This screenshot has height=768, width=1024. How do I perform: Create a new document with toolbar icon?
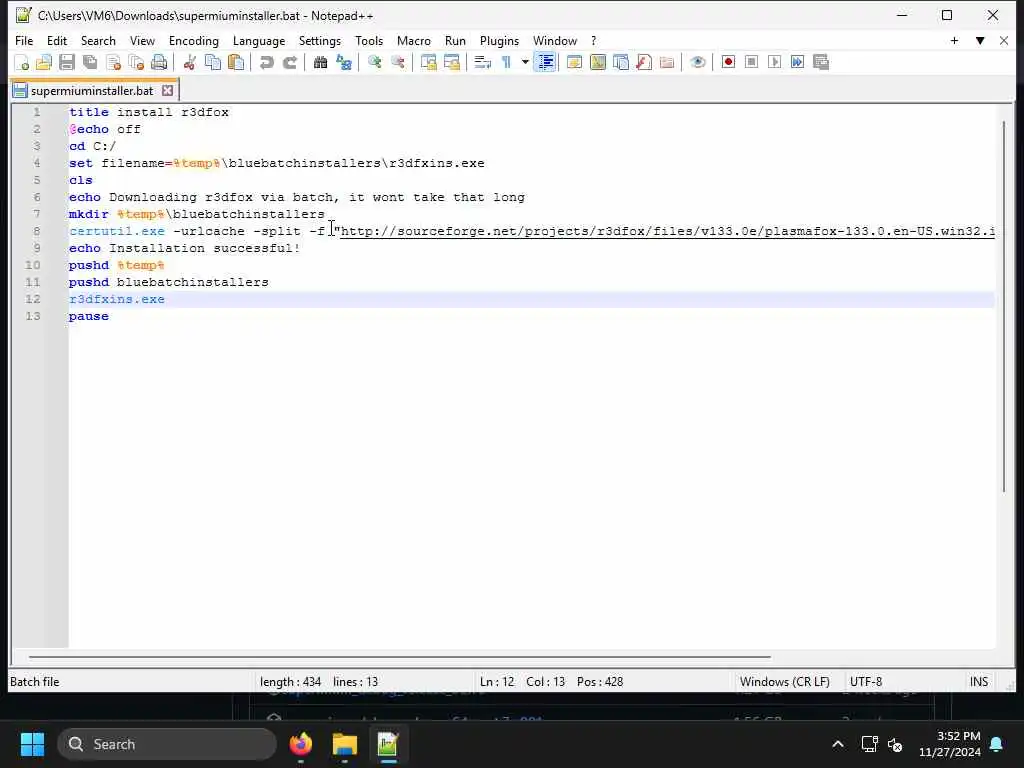tap(21, 63)
